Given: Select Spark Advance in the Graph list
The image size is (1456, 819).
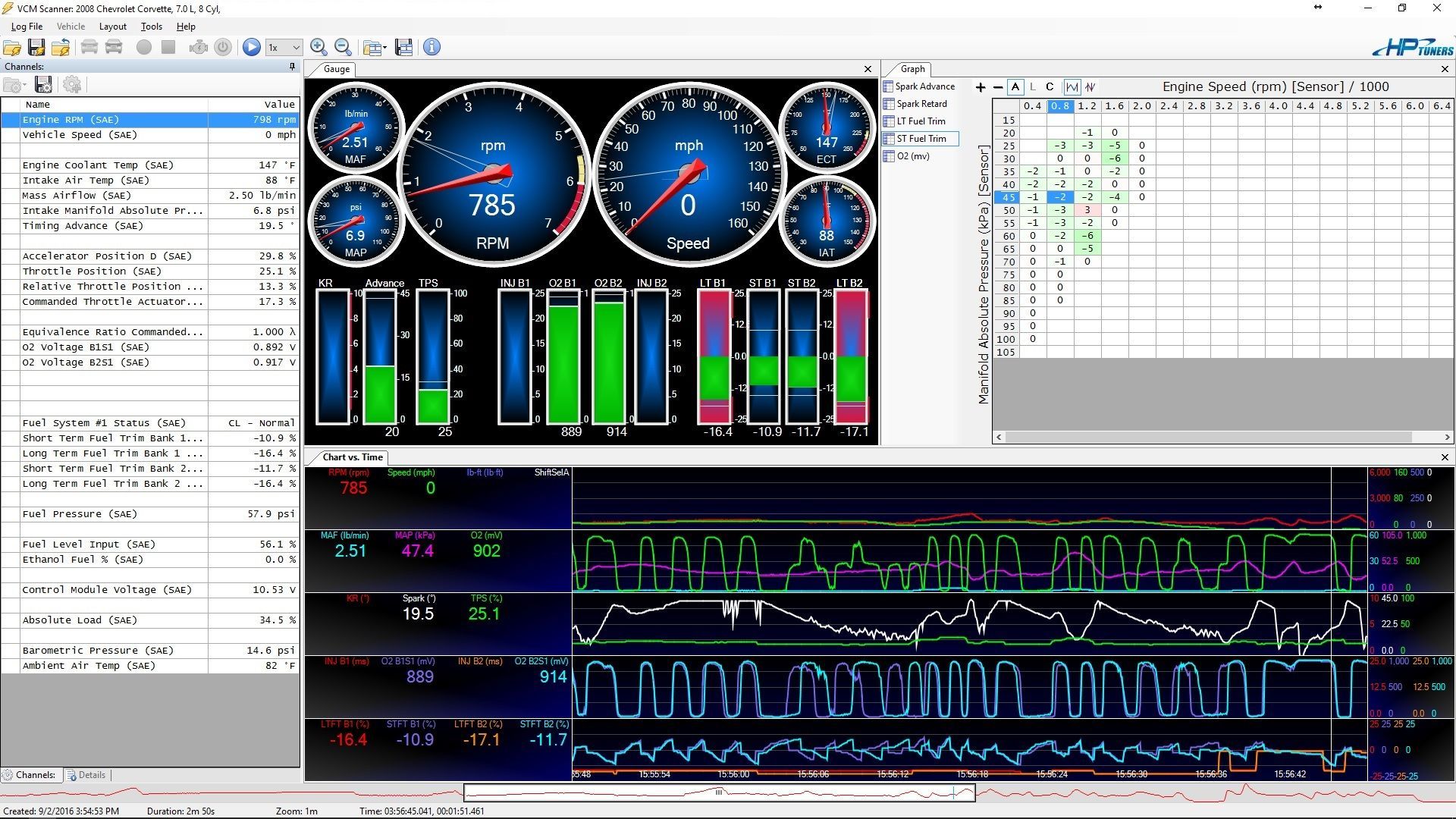Looking at the screenshot, I should pyautogui.click(x=926, y=86).
